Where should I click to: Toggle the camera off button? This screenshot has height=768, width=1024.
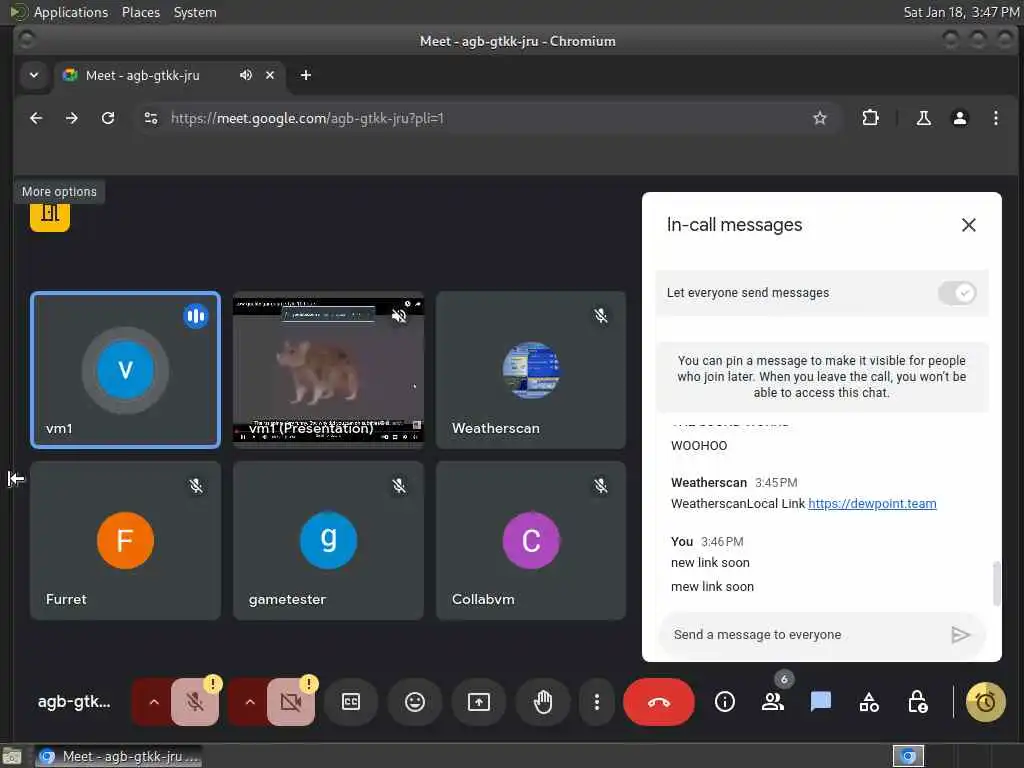pyautogui.click(x=291, y=702)
